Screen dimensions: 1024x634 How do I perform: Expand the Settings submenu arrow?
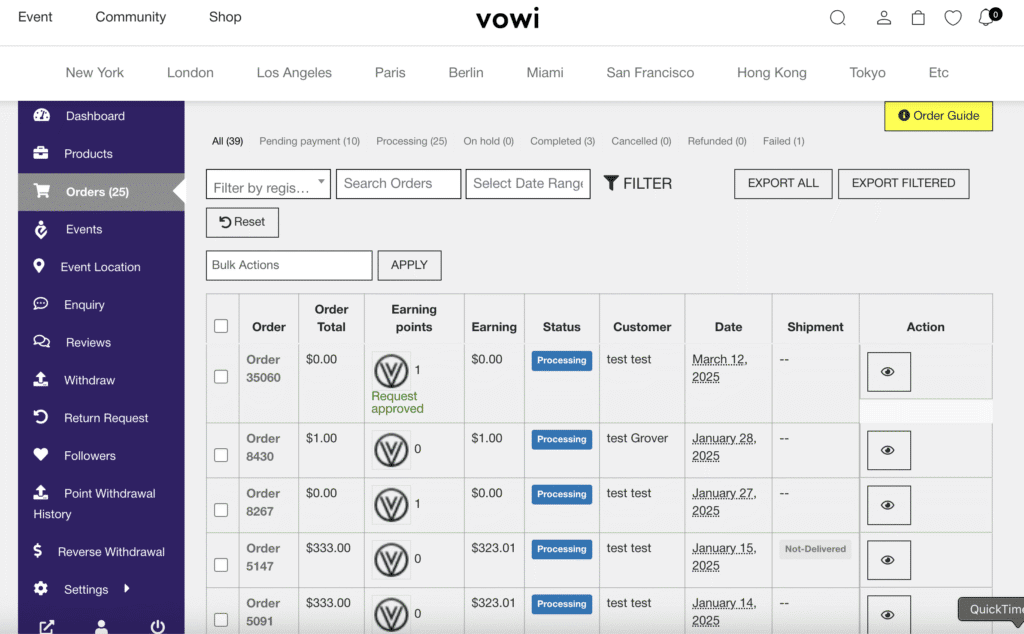click(127, 589)
